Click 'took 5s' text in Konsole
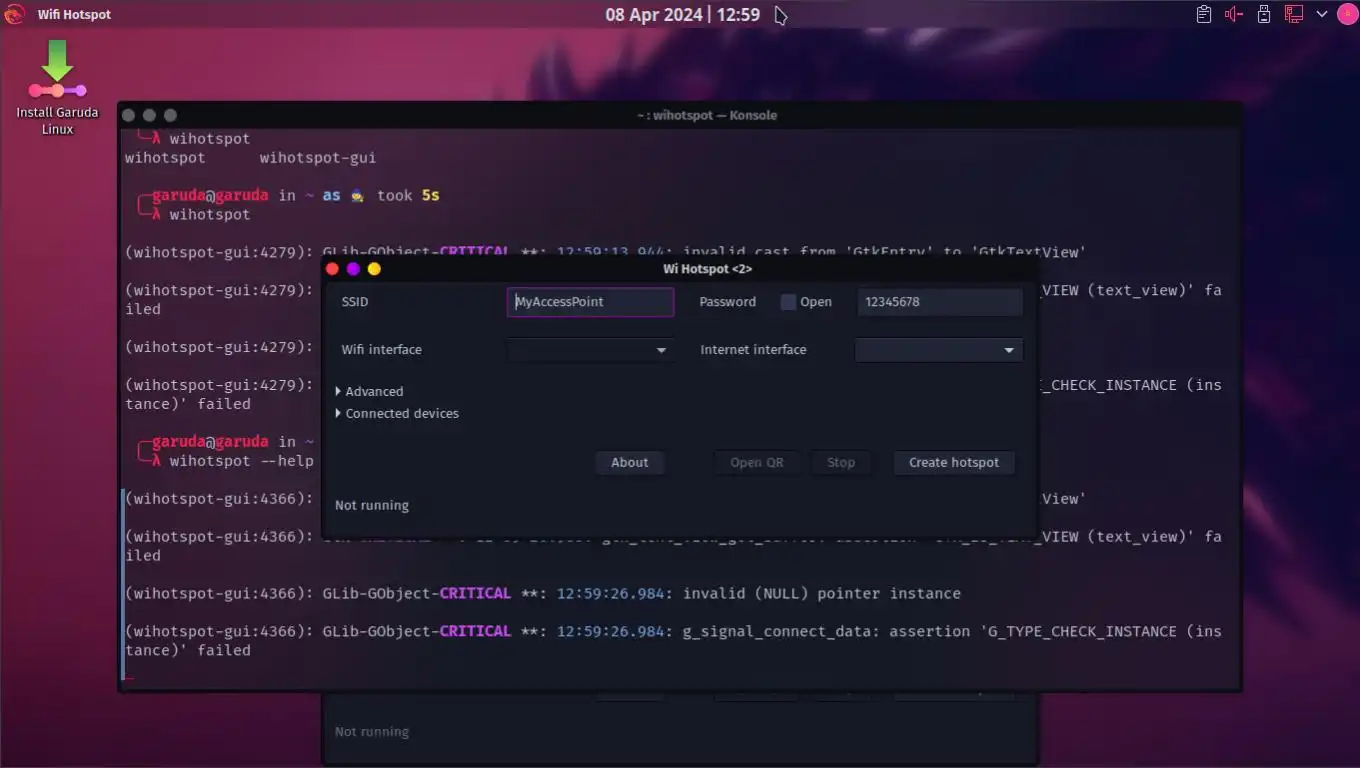Screen dimensions: 1360x768 (408, 195)
